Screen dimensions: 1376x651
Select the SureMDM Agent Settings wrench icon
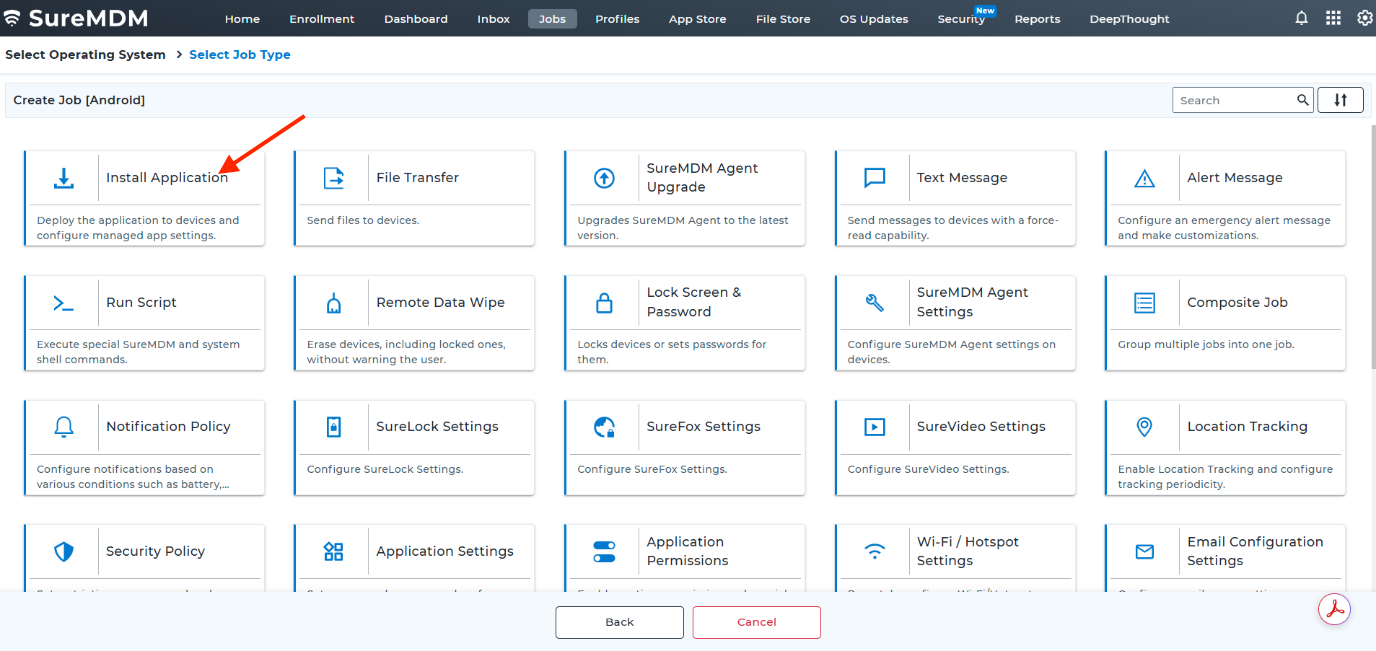tap(874, 303)
